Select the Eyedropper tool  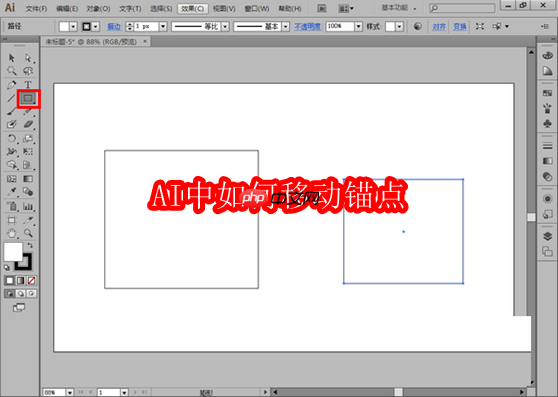click(11, 192)
